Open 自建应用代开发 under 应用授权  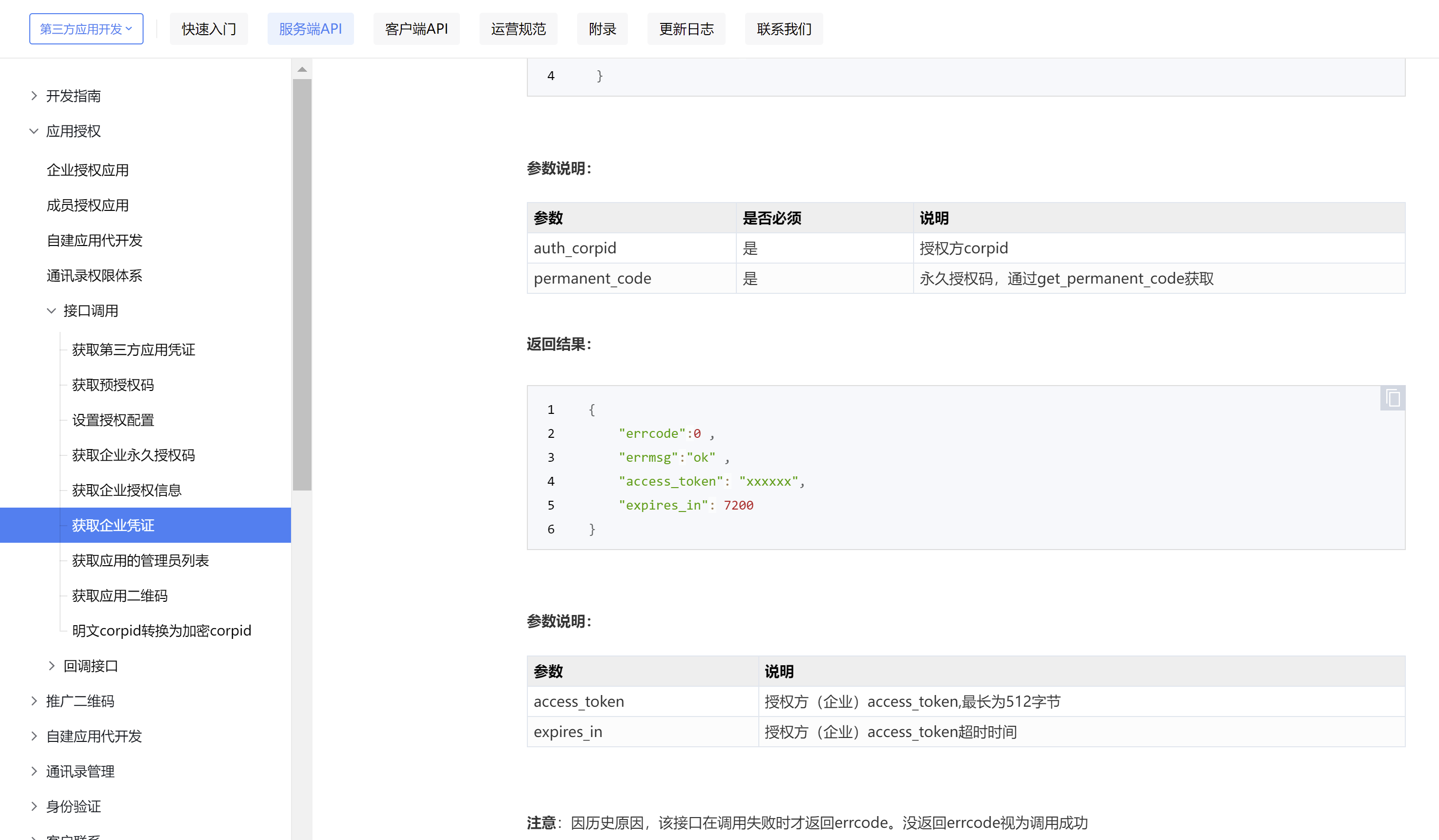pyautogui.click(x=94, y=240)
